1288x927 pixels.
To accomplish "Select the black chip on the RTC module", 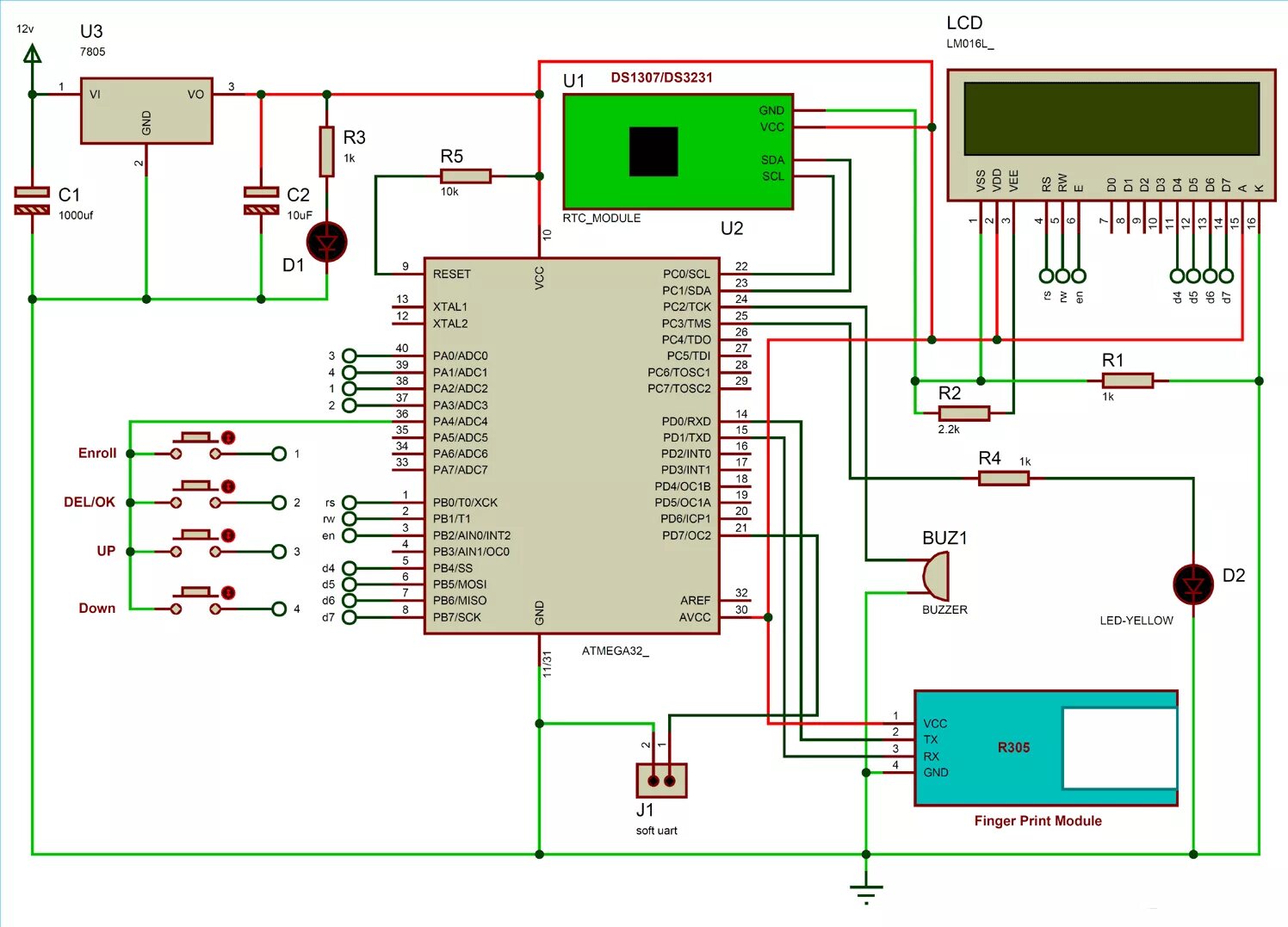I will [x=653, y=151].
